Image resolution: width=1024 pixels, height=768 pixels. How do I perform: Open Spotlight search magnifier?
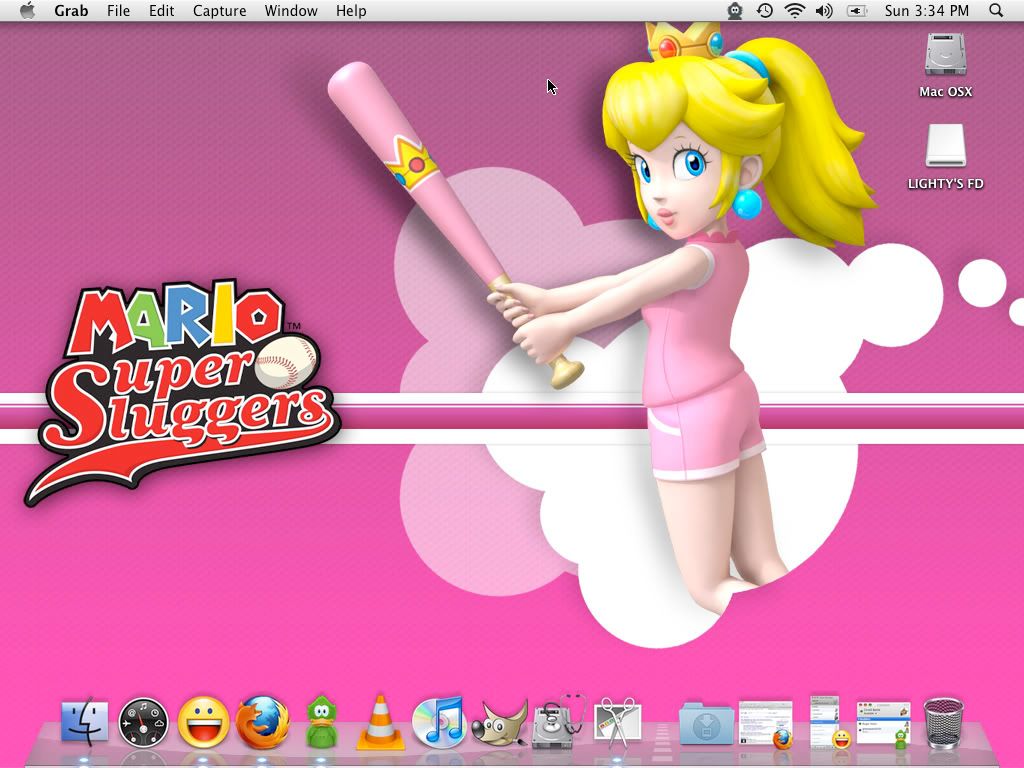click(x=996, y=10)
